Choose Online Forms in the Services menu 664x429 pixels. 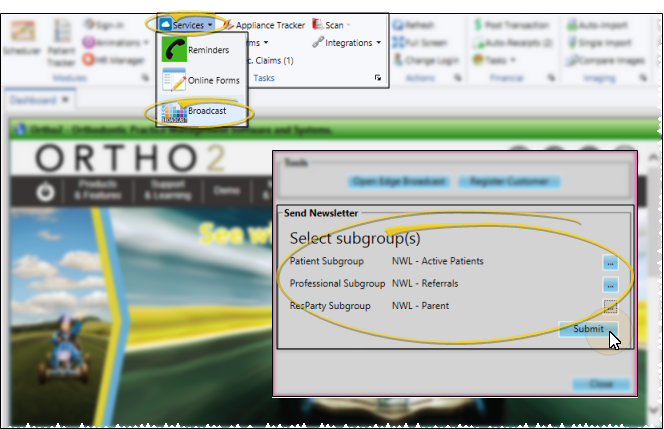tap(214, 81)
